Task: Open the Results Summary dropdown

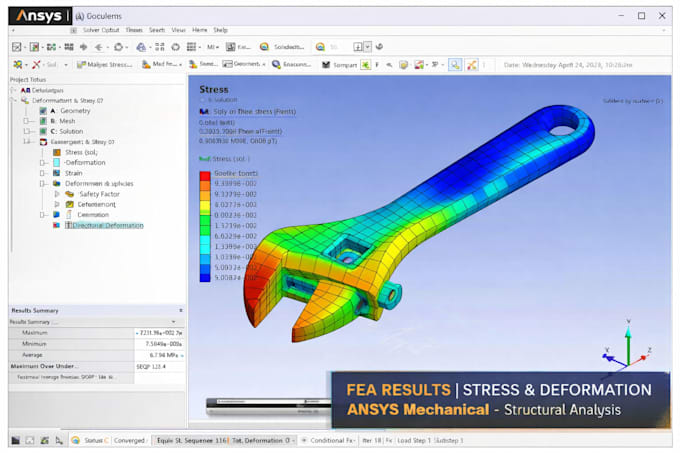Action: click(x=174, y=322)
